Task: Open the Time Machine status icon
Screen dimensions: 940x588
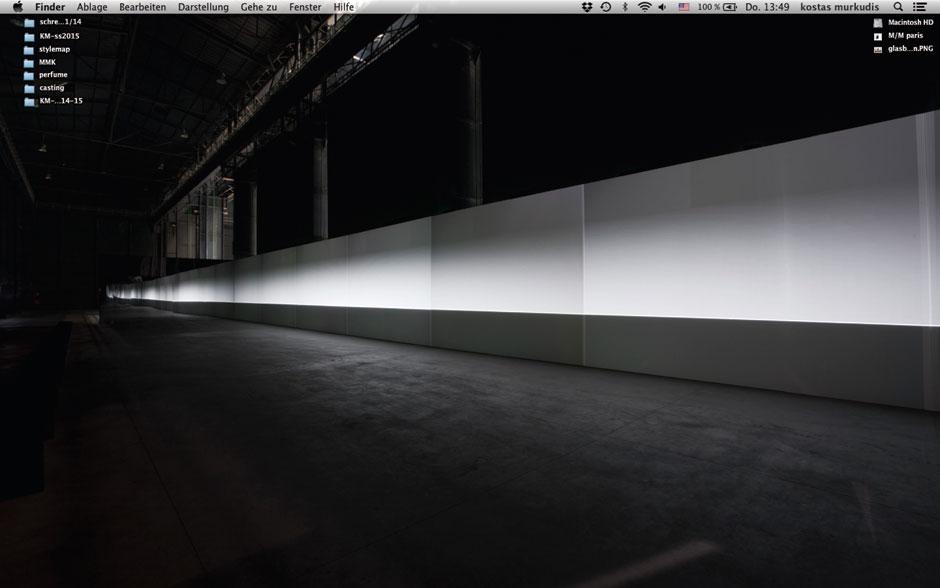Action: (605, 7)
